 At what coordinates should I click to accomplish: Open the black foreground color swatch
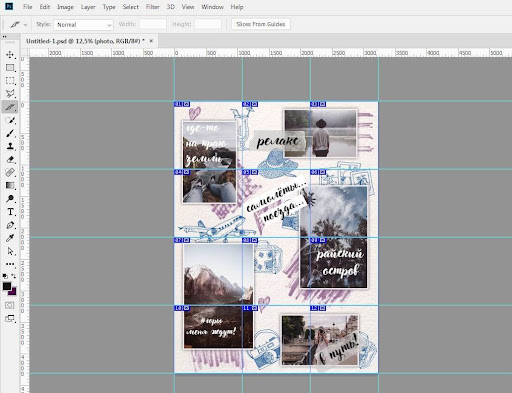[7, 286]
